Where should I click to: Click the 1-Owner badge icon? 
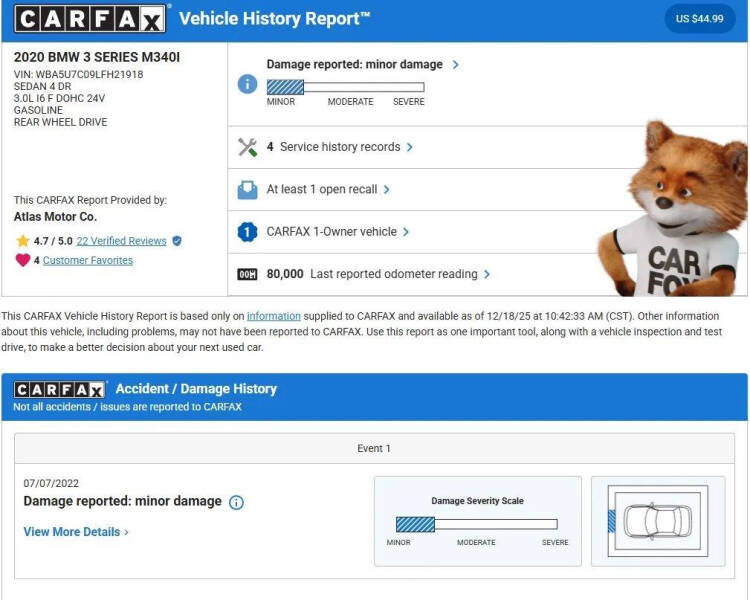247,232
